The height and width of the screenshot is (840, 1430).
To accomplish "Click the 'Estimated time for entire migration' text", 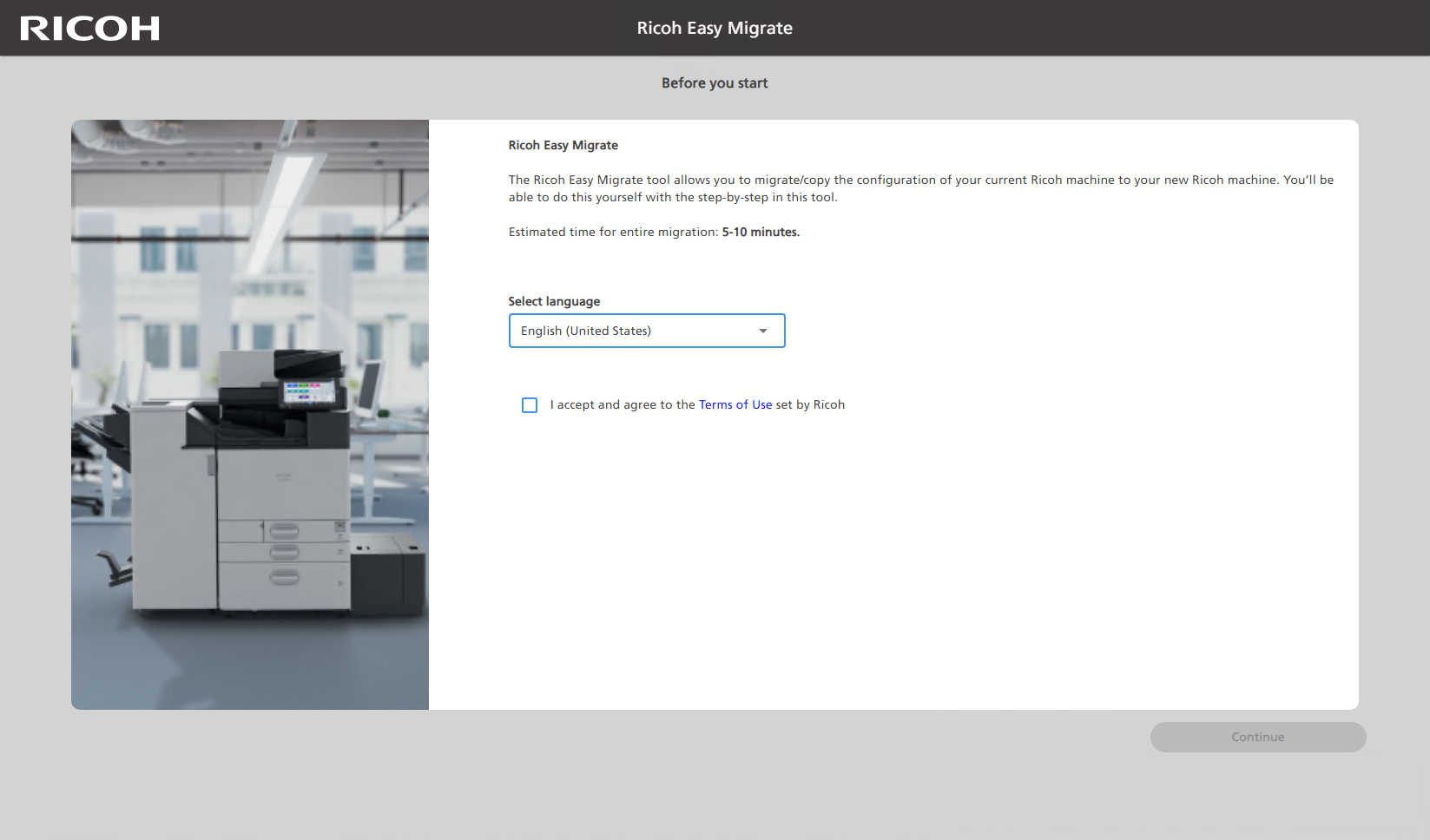I will pyautogui.click(x=613, y=232).
